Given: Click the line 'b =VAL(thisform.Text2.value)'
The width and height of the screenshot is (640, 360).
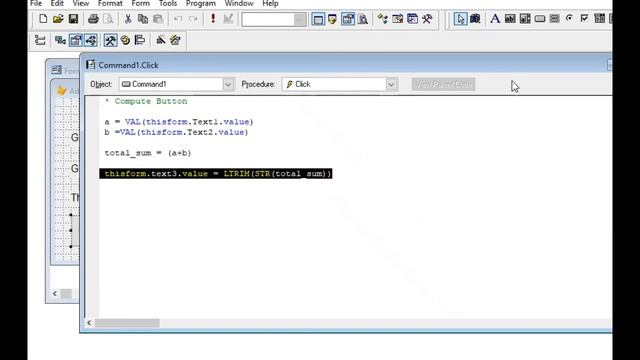Looking at the screenshot, I should [x=176, y=132].
